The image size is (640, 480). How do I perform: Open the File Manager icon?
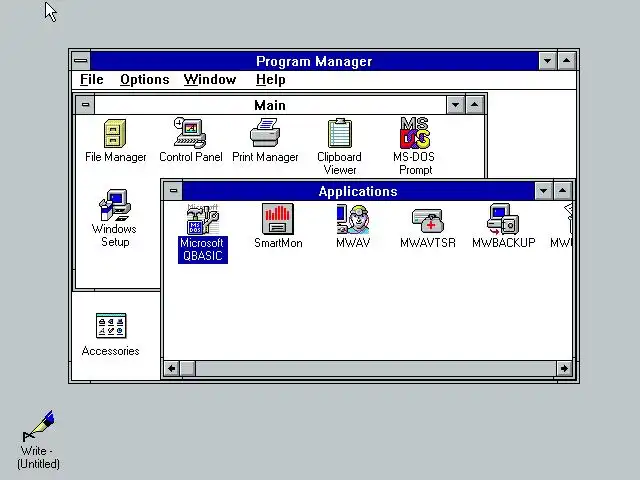tap(115, 140)
